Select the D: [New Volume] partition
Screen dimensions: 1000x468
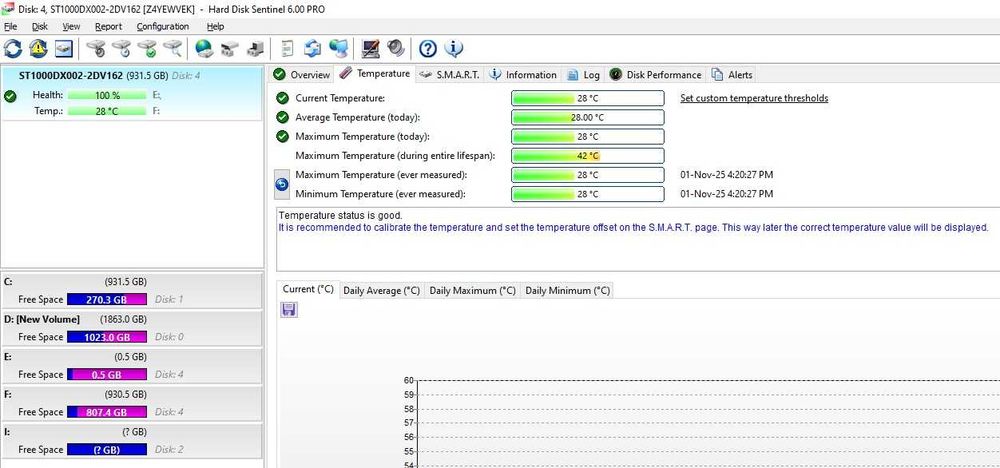point(131,328)
